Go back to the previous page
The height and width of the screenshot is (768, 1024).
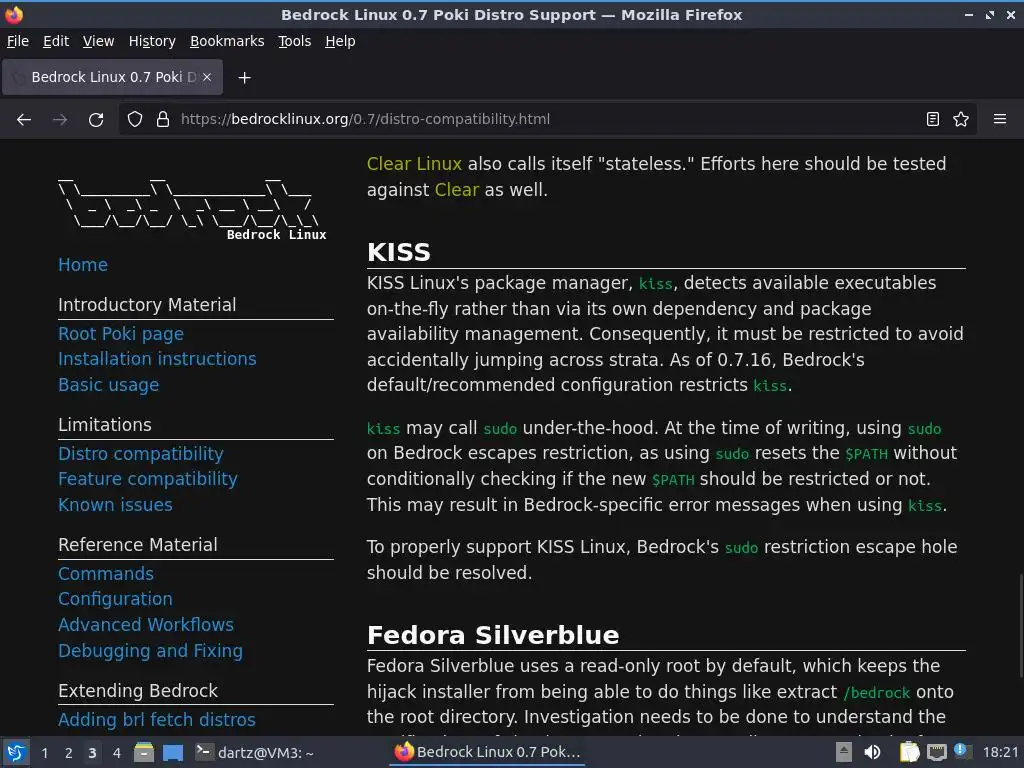pyautogui.click(x=24, y=120)
